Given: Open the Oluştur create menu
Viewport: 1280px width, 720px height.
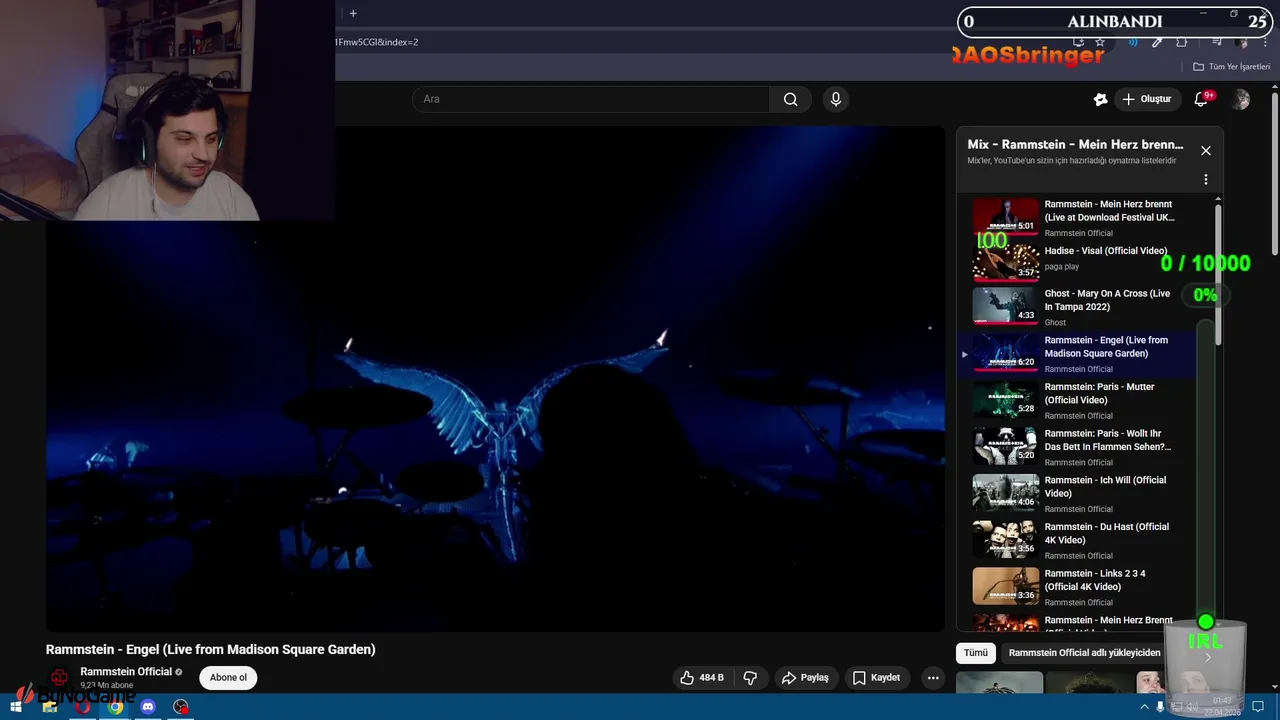Looking at the screenshot, I should coord(1146,99).
